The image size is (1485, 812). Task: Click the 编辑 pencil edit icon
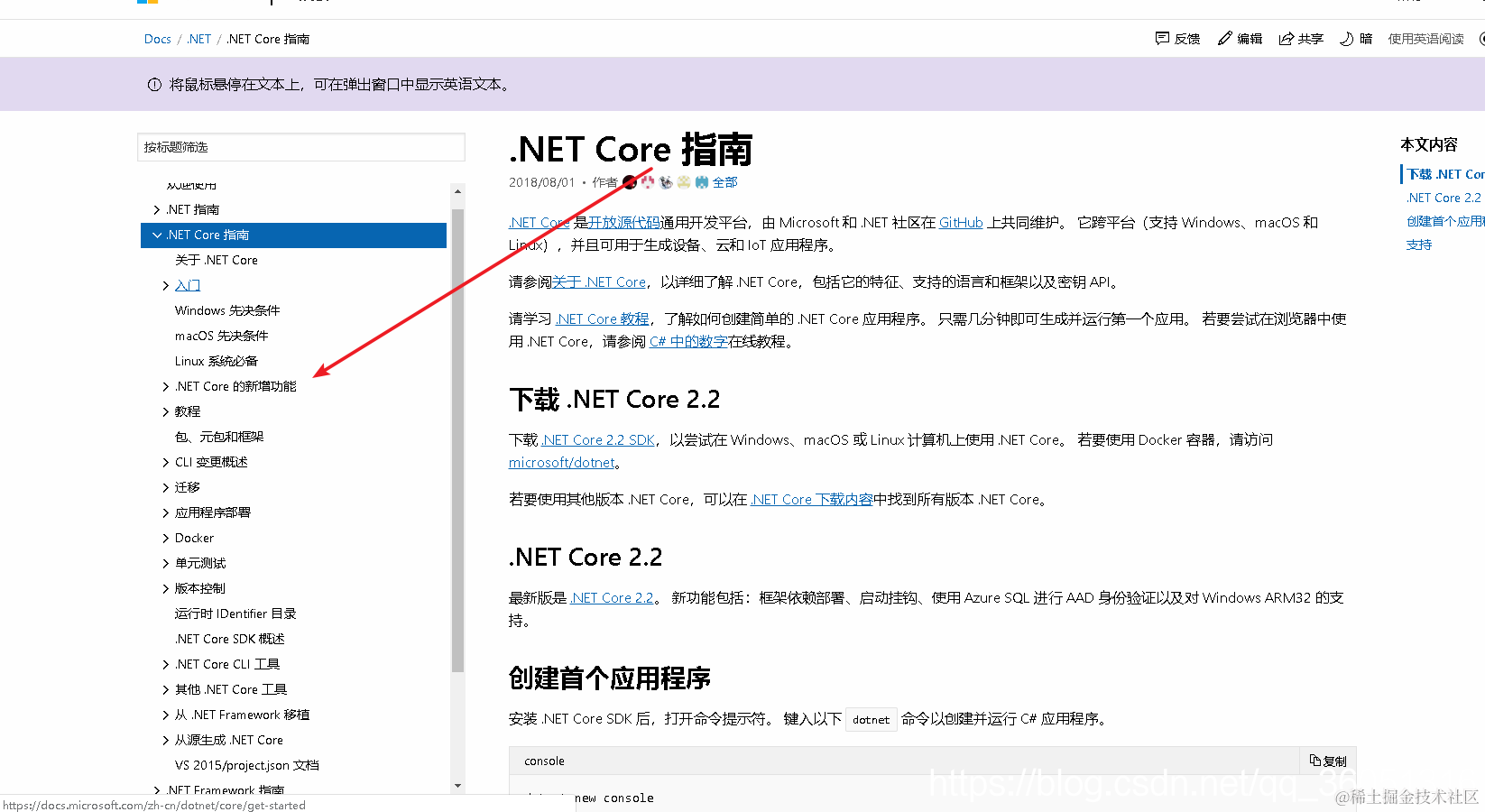[1226, 38]
